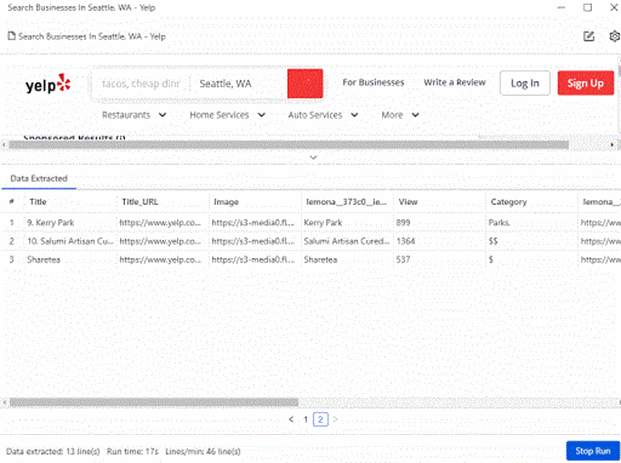This screenshot has height=463, width=621.
Task: Click the Kerry Park image URL cell
Action: pos(253,223)
